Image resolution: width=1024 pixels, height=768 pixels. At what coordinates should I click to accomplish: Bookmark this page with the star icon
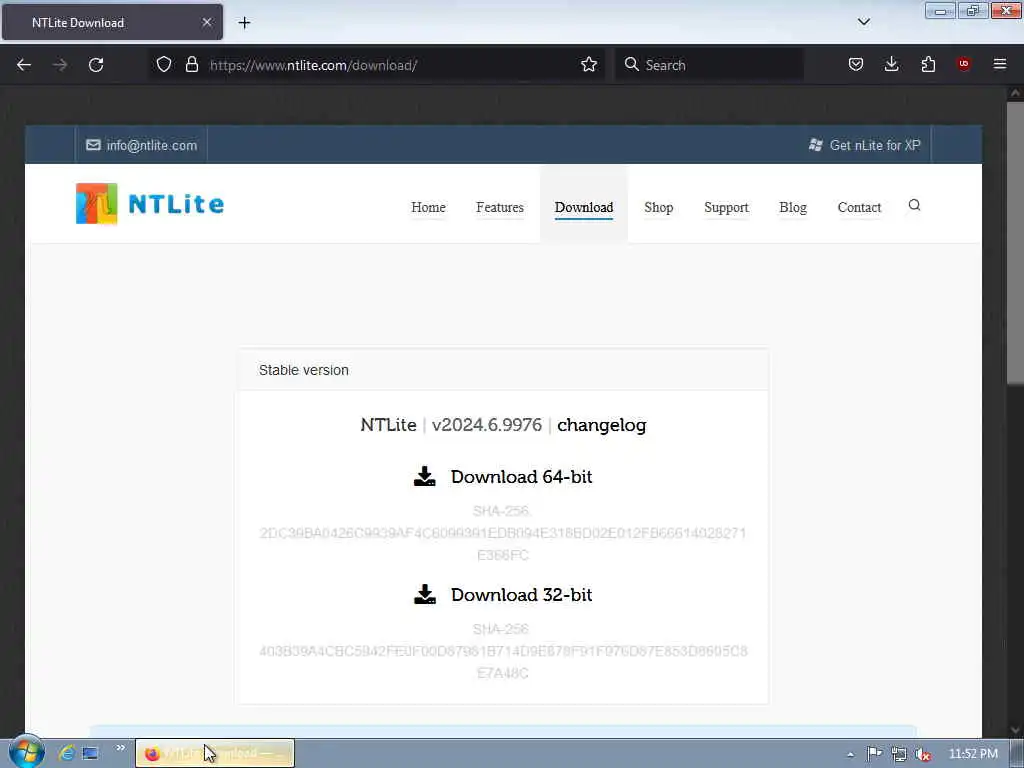tap(588, 64)
